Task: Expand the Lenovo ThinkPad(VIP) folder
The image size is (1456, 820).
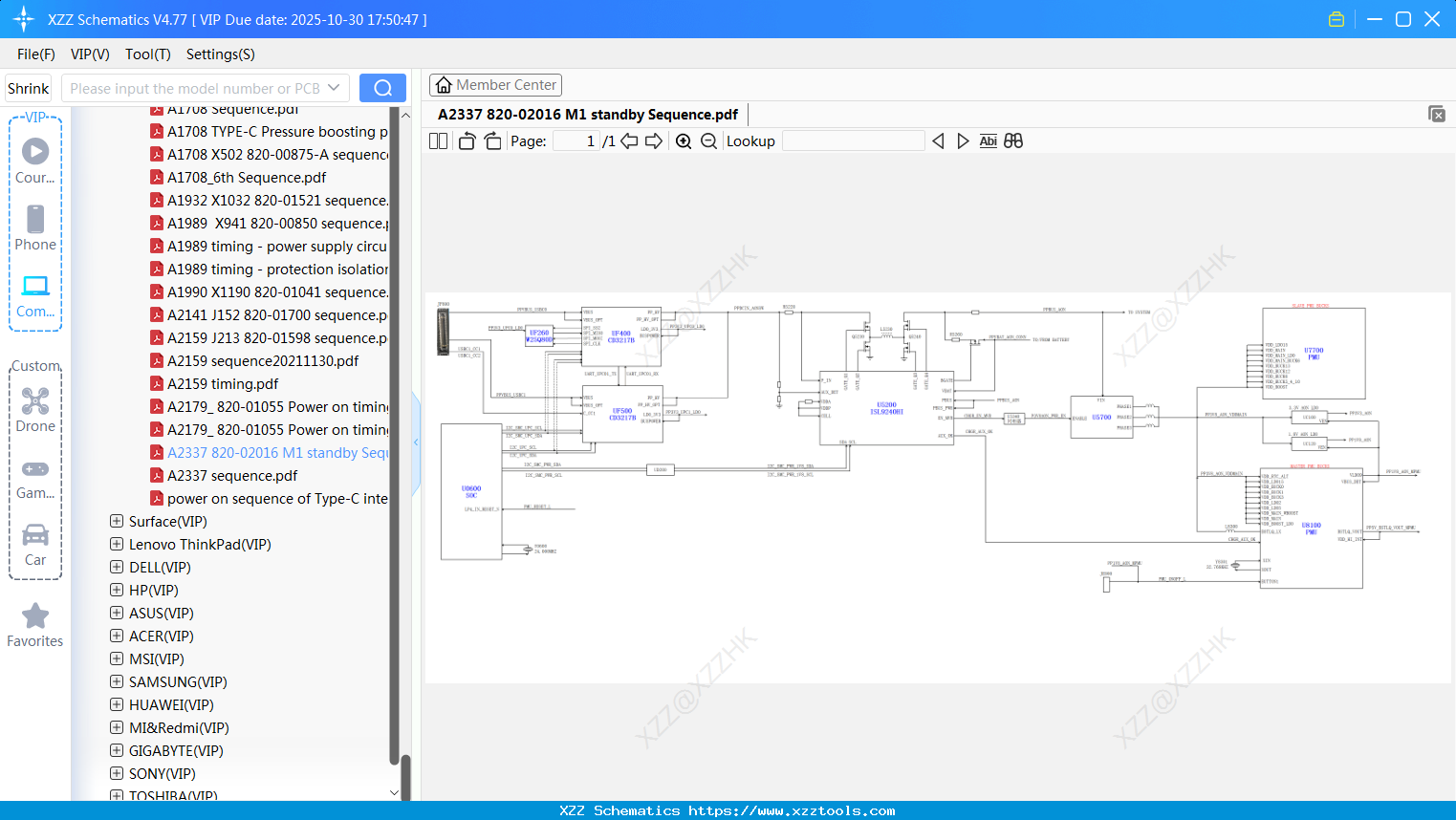Action: [117, 544]
